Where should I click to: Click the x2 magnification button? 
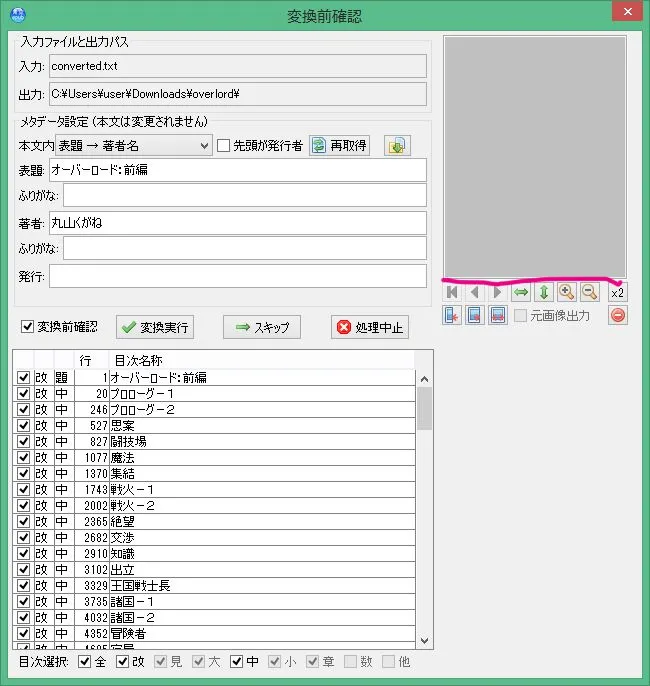tap(618, 293)
